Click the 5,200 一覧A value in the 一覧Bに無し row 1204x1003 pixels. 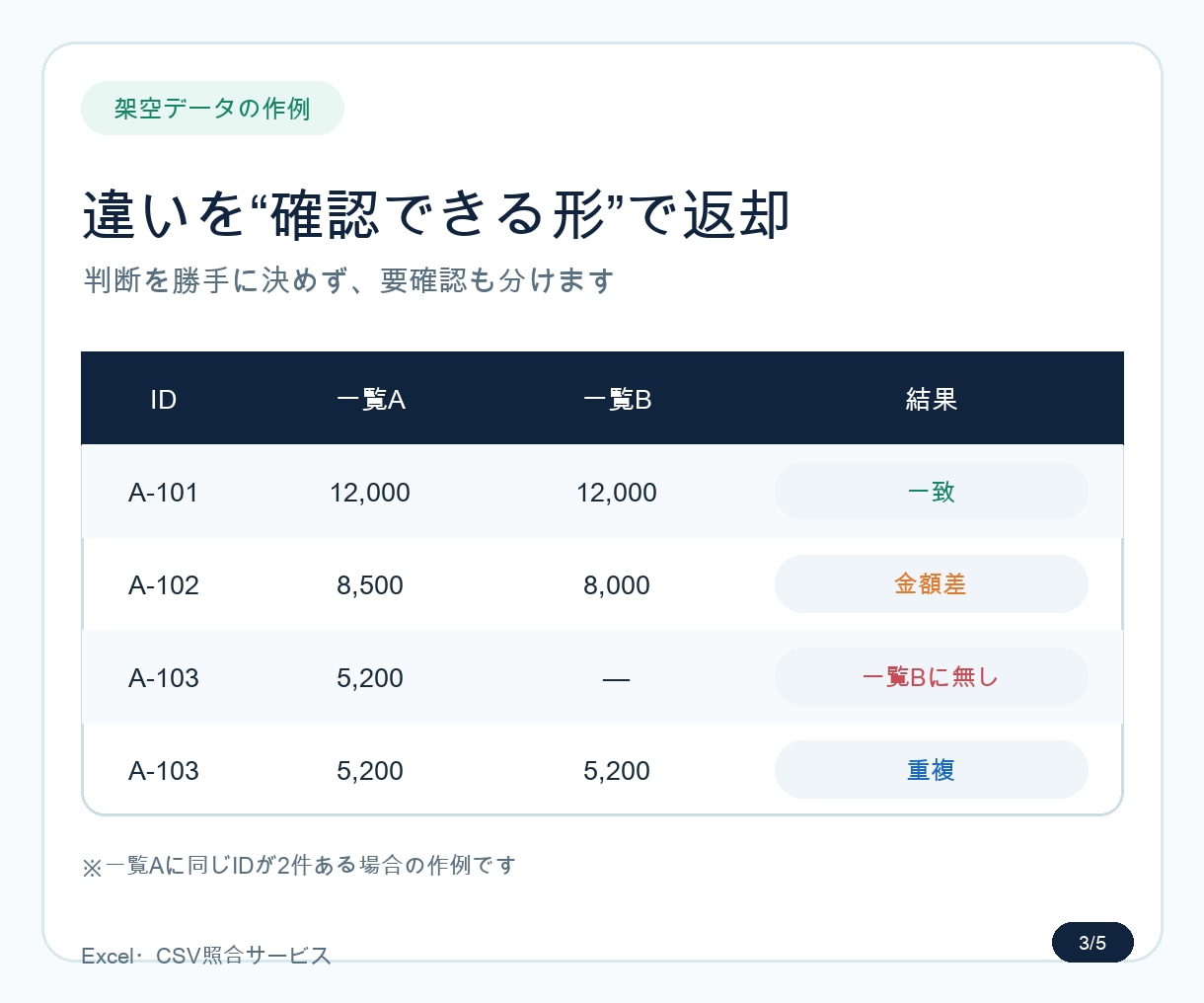click(x=370, y=678)
